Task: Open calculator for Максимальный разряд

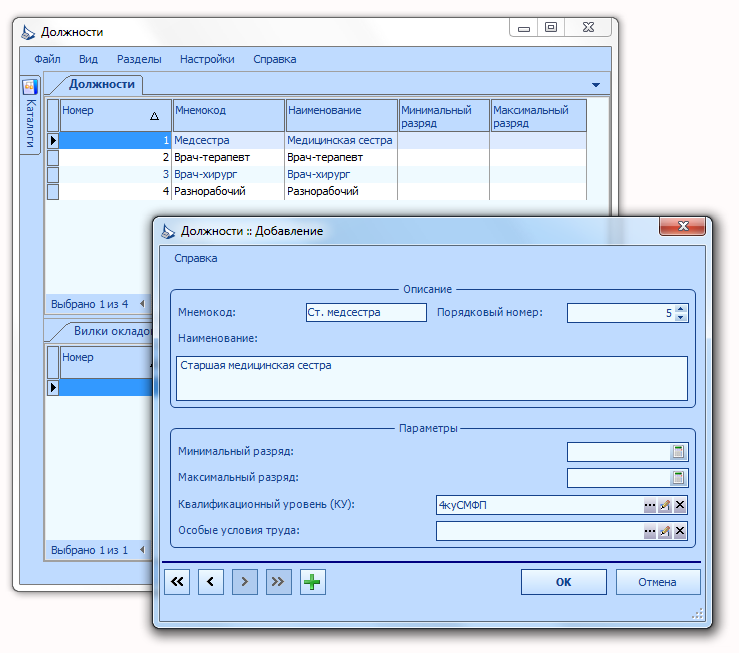Action: 678,478
